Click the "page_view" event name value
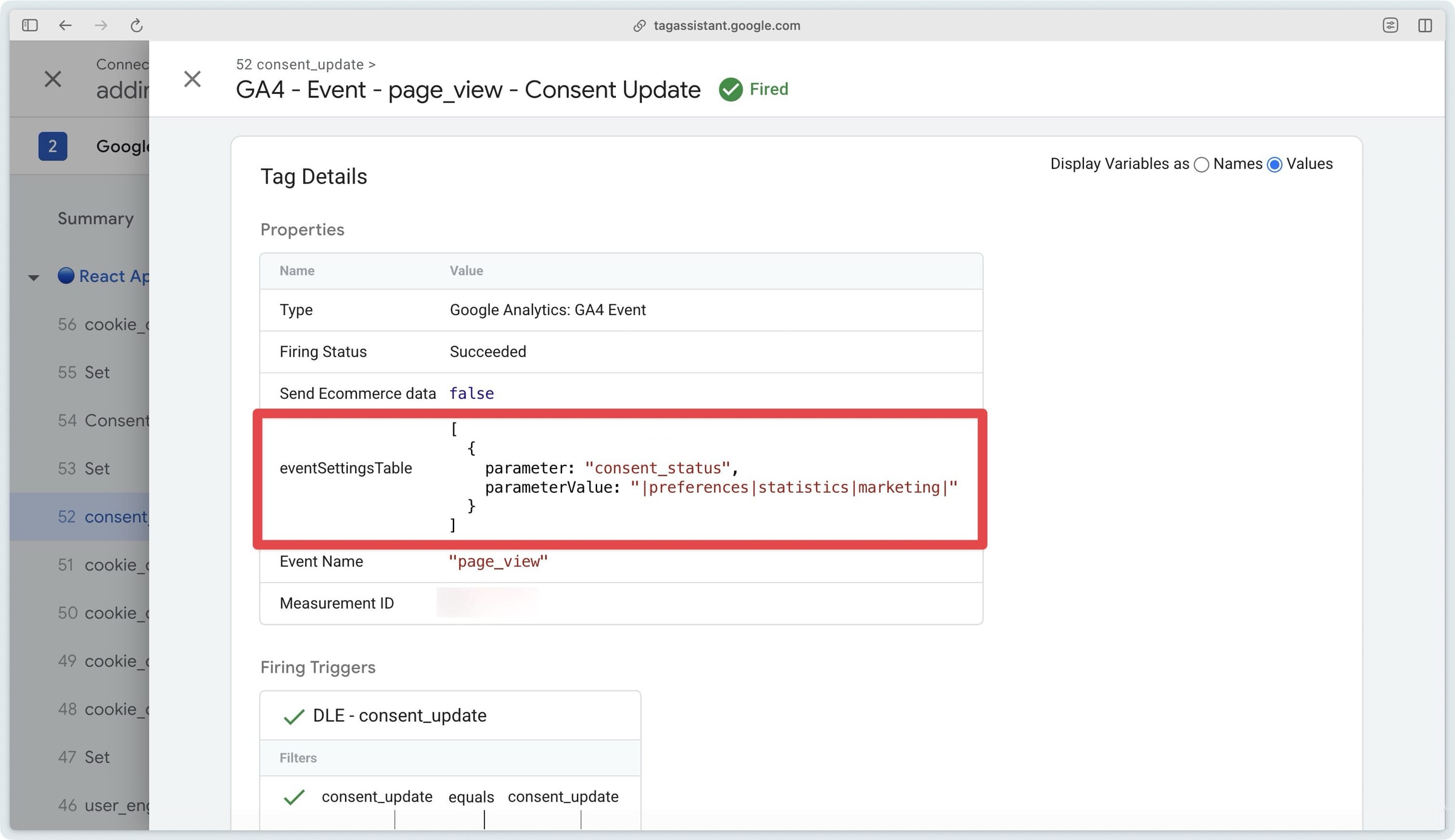 point(498,561)
